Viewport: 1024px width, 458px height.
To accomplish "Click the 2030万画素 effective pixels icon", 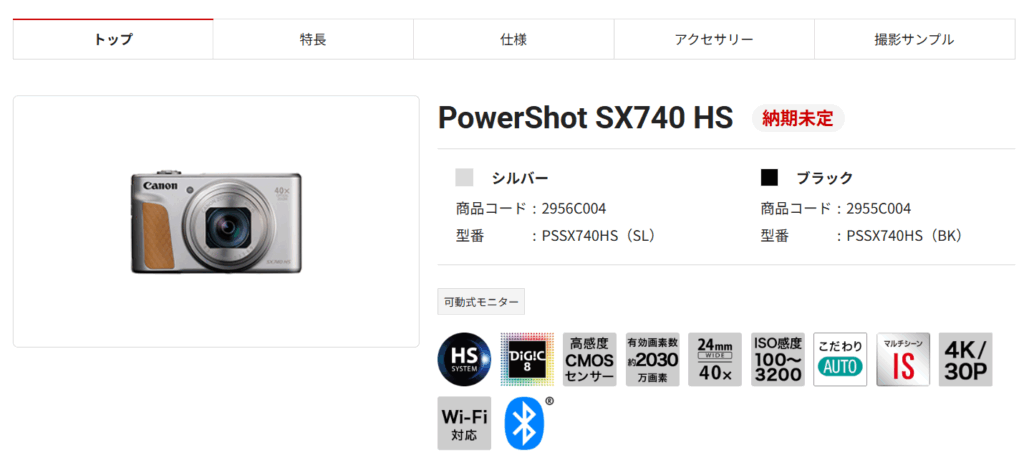I will tap(652, 359).
